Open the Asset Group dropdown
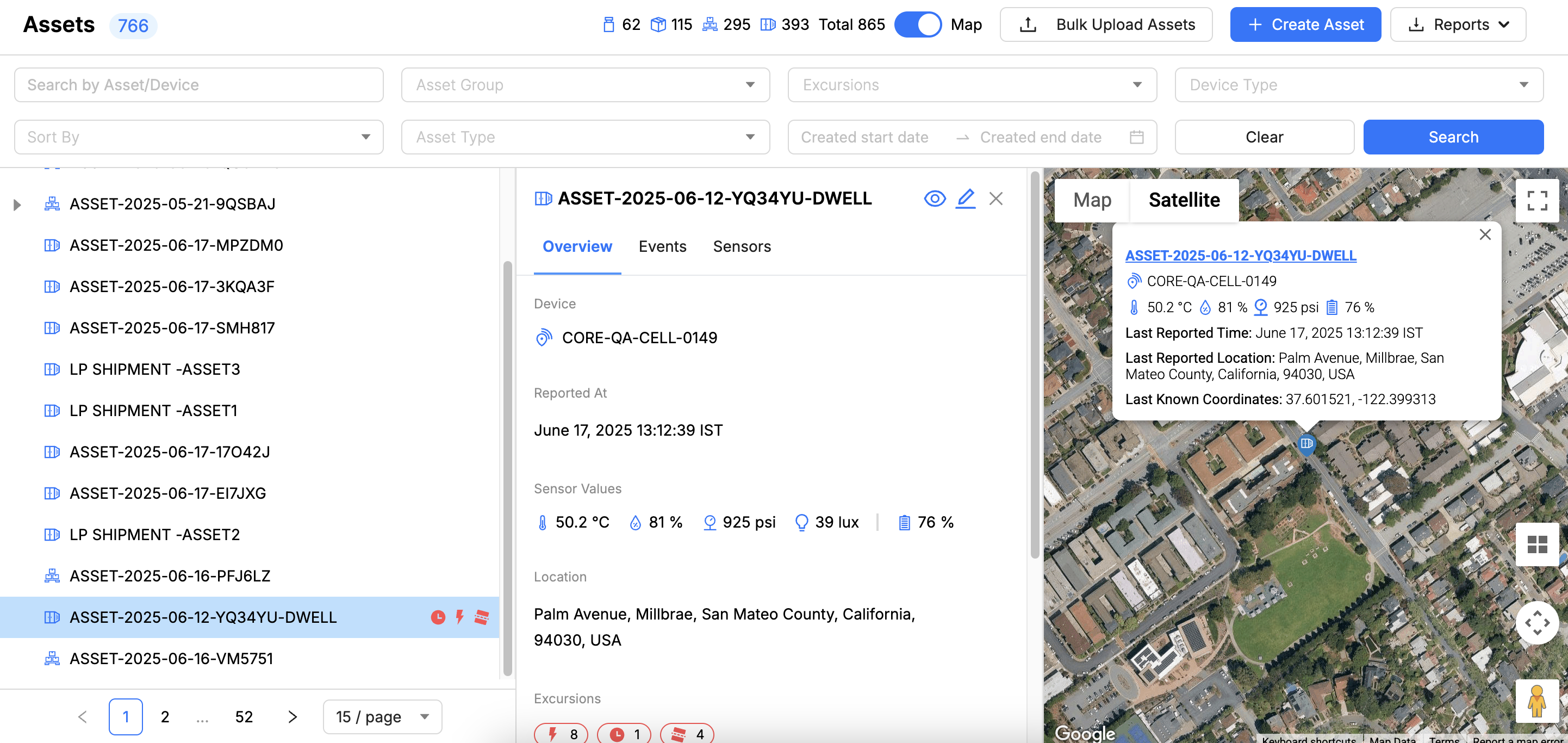1568x743 pixels. 585,85
